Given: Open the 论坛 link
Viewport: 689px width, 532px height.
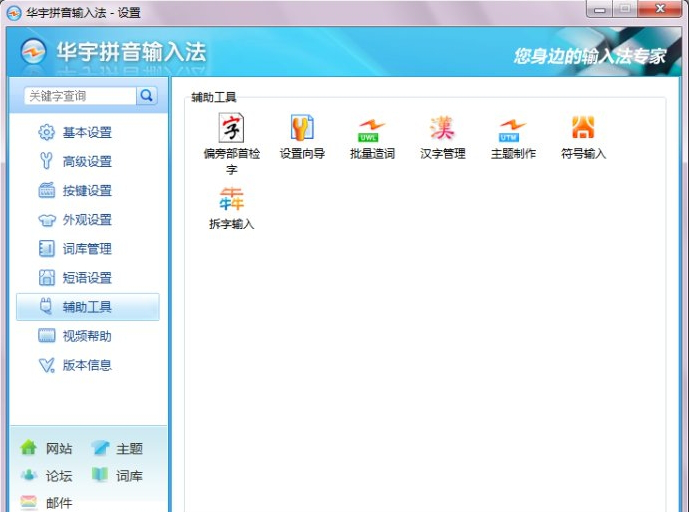Looking at the screenshot, I should coord(59,476).
